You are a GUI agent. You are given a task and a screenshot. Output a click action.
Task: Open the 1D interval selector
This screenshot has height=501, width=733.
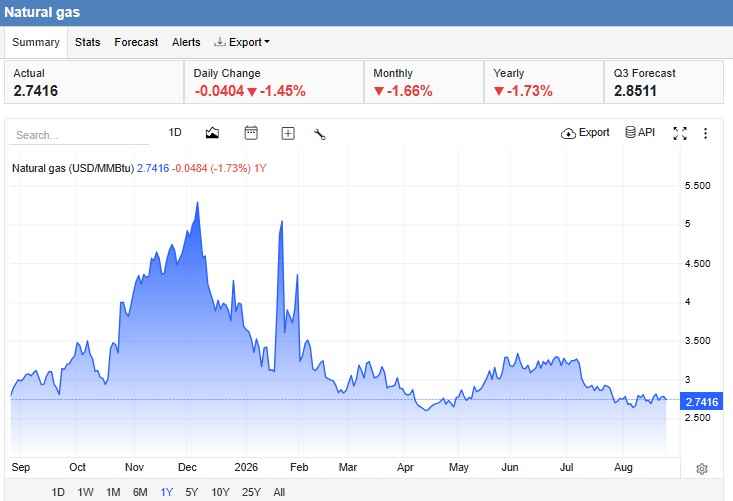pos(175,133)
